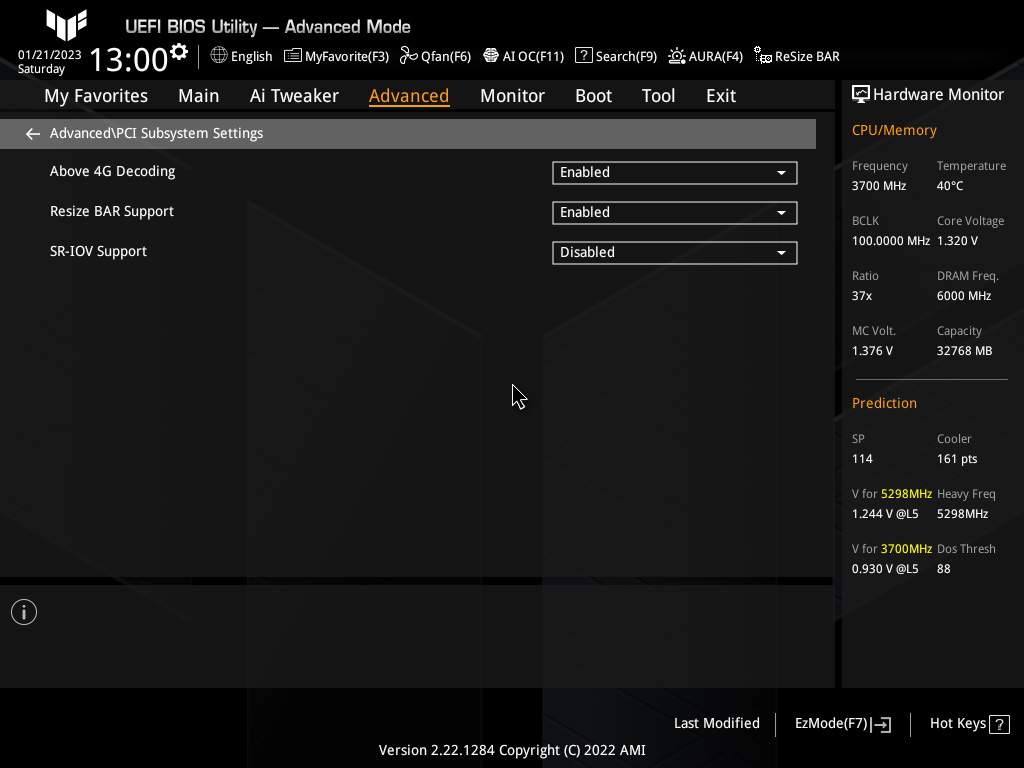Click the SP value 114
This screenshot has width=1024, height=768.
pos(862,459)
